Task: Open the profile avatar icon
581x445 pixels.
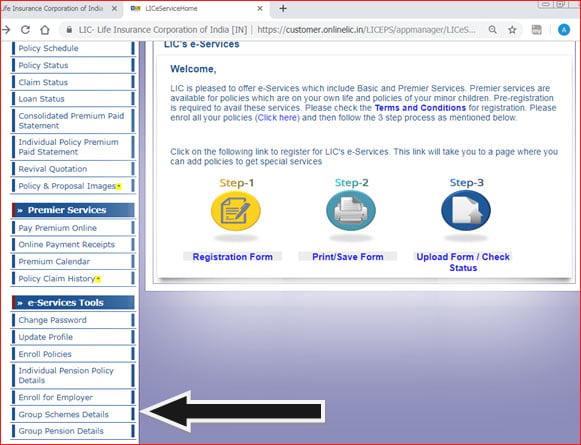Action: click(x=564, y=30)
